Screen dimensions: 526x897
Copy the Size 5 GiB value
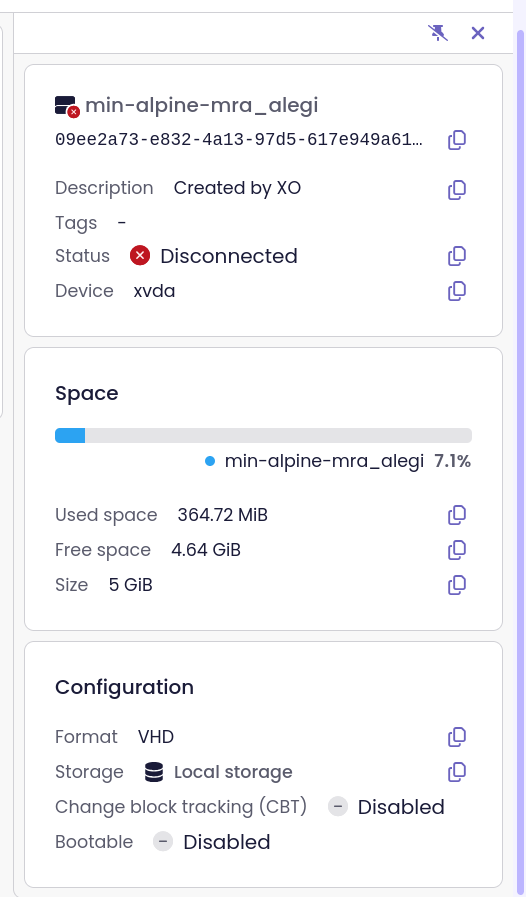(x=457, y=585)
